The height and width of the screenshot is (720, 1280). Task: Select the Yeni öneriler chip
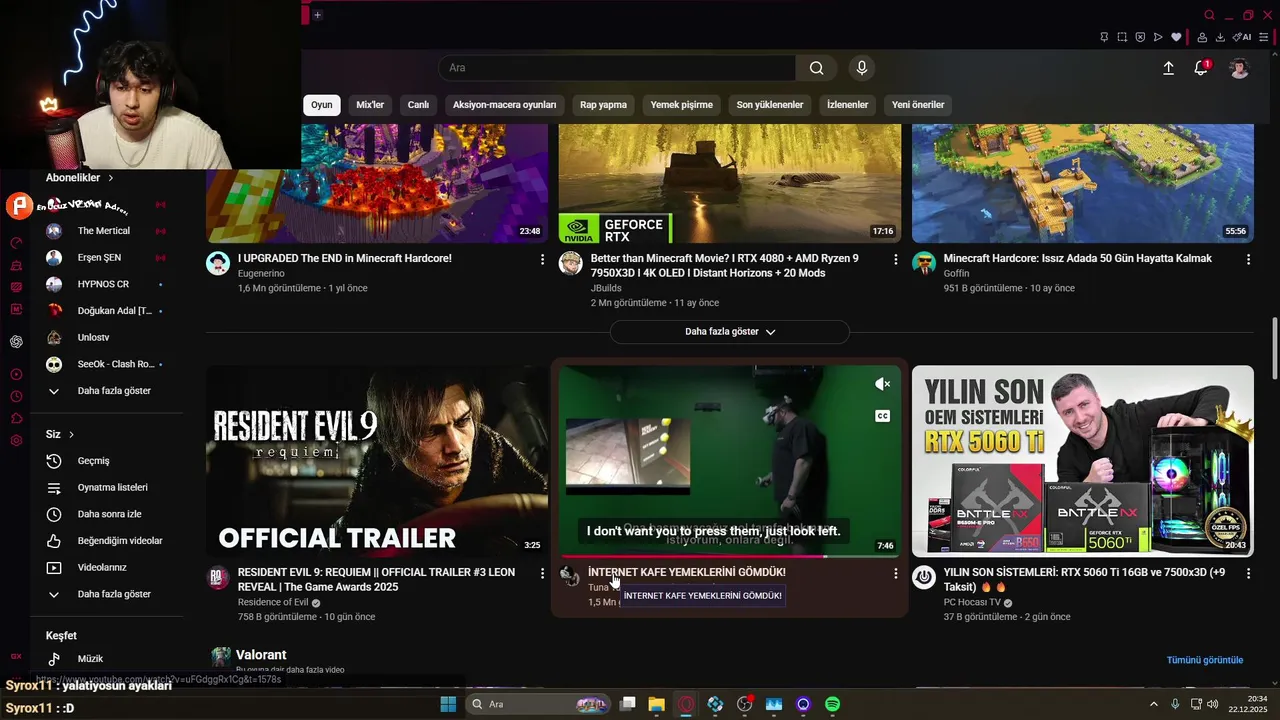coord(918,105)
